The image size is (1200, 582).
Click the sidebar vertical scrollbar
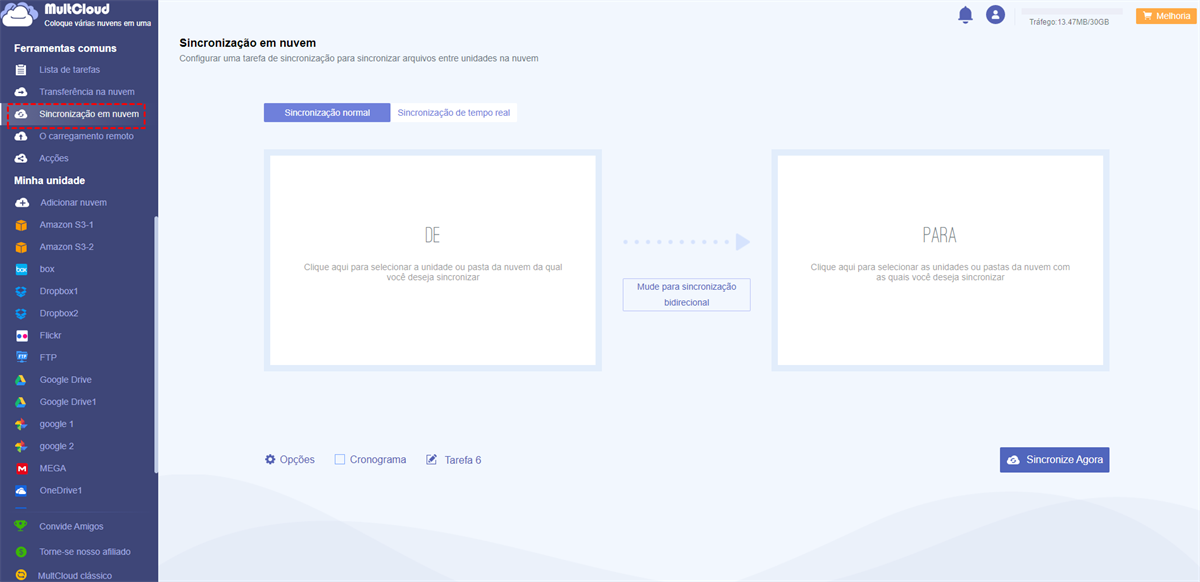[155, 345]
